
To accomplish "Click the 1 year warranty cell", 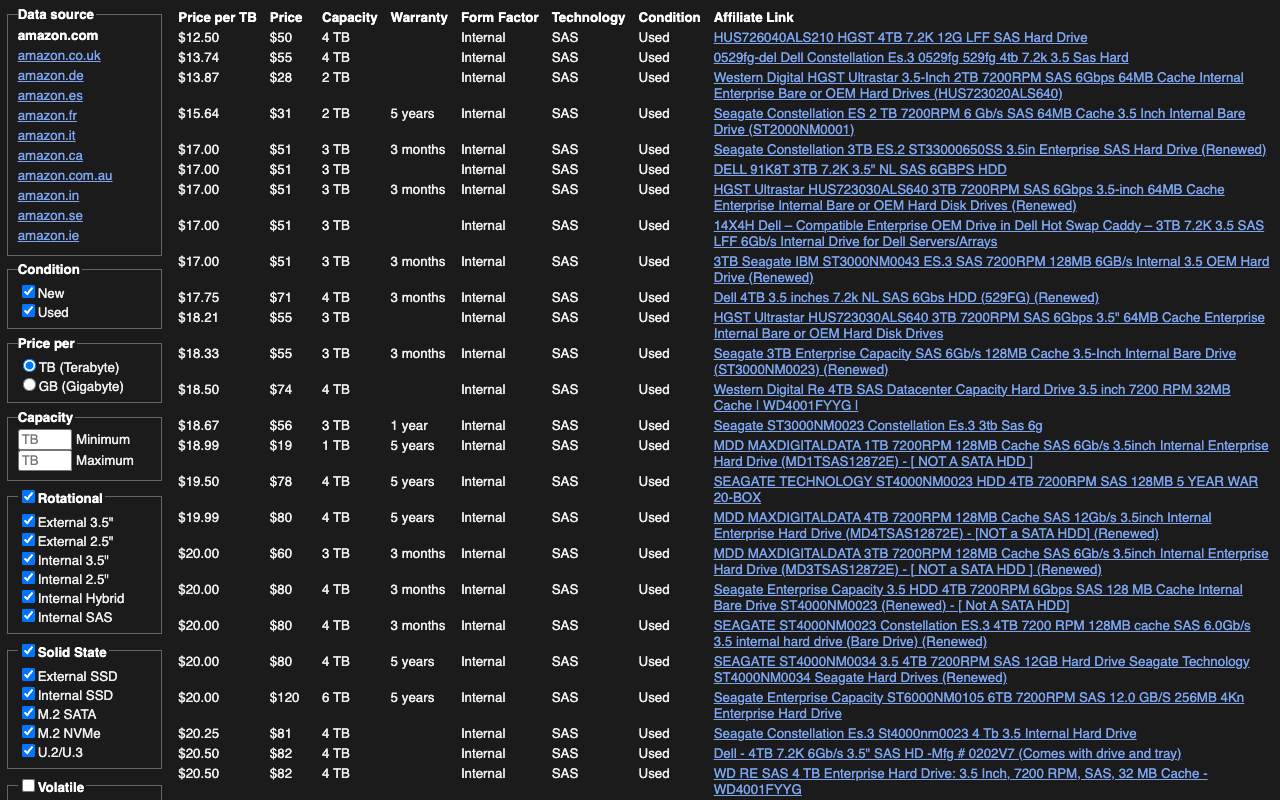I will 409,425.
